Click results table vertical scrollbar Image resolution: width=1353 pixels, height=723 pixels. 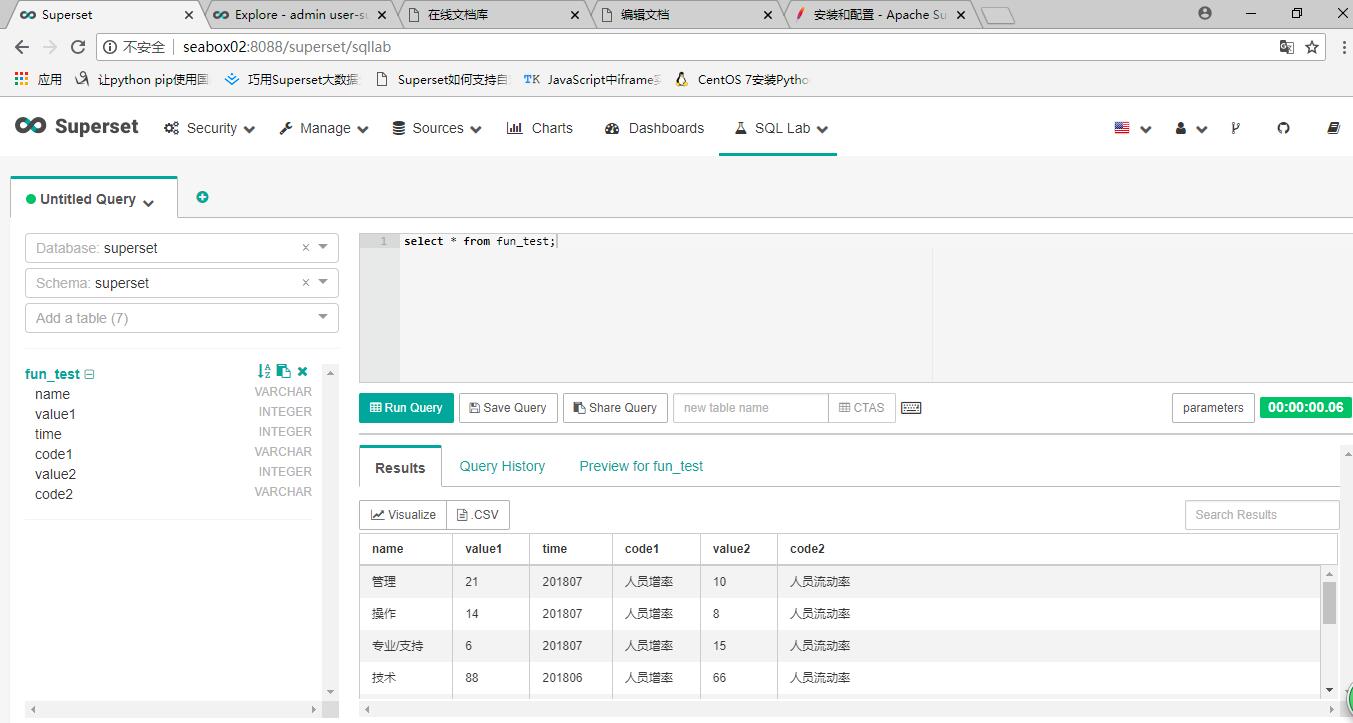point(1329,603)
